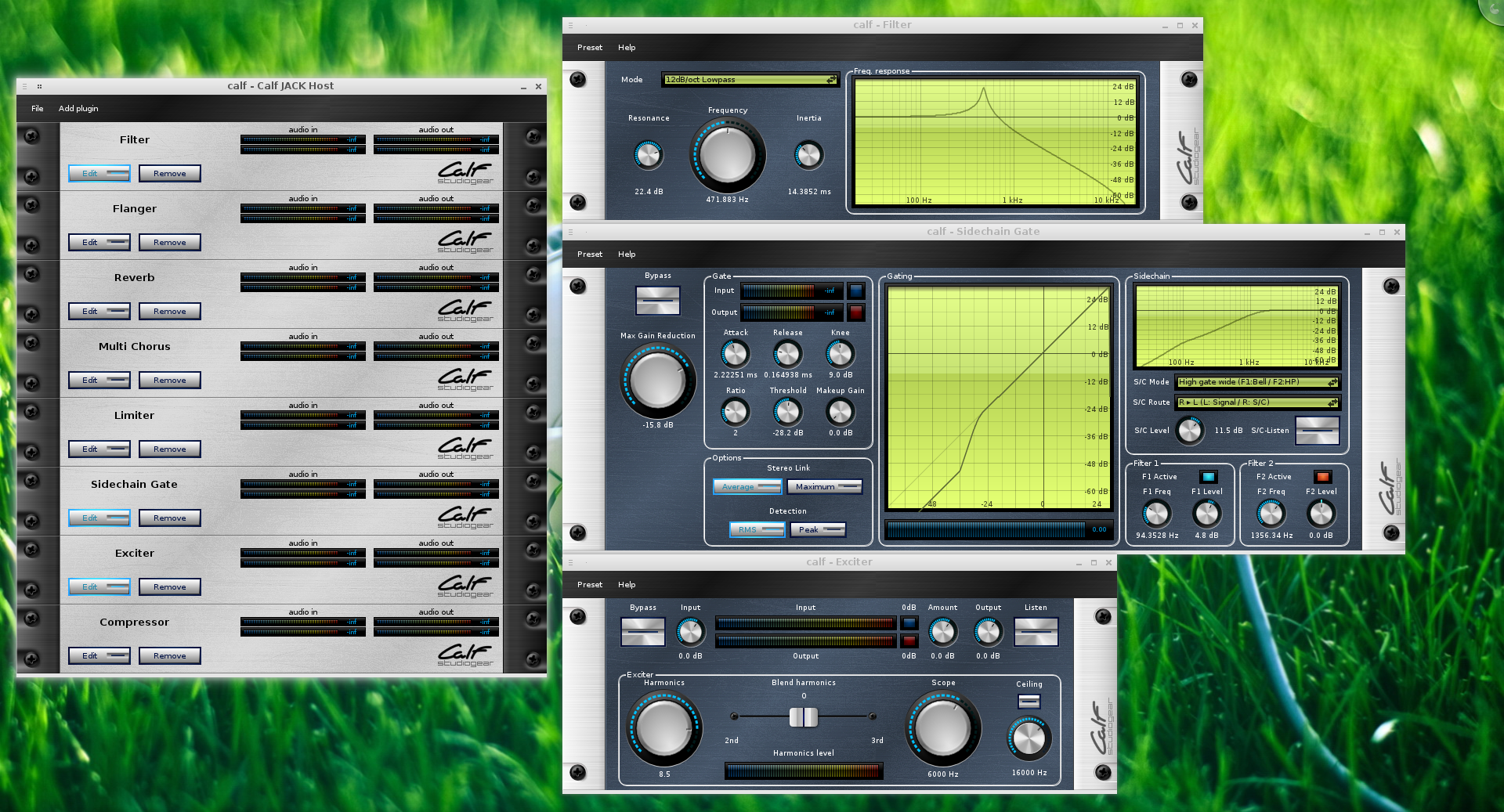Toggle the Exciter Listen switch
The image size is (1504, 812).
(x=1036, y=632)
